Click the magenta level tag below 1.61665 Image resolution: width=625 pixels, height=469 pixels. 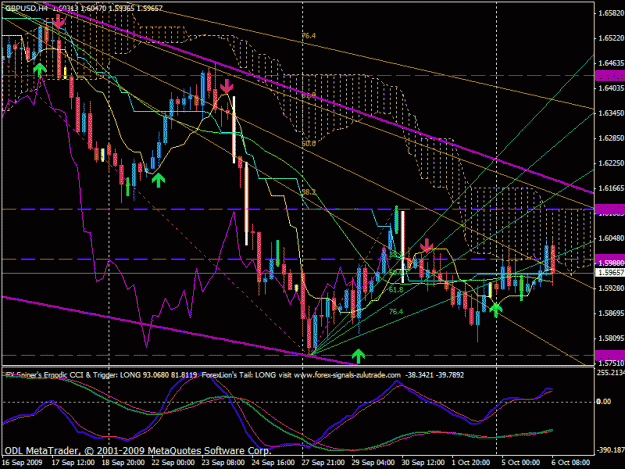click(x=610, y=209)
